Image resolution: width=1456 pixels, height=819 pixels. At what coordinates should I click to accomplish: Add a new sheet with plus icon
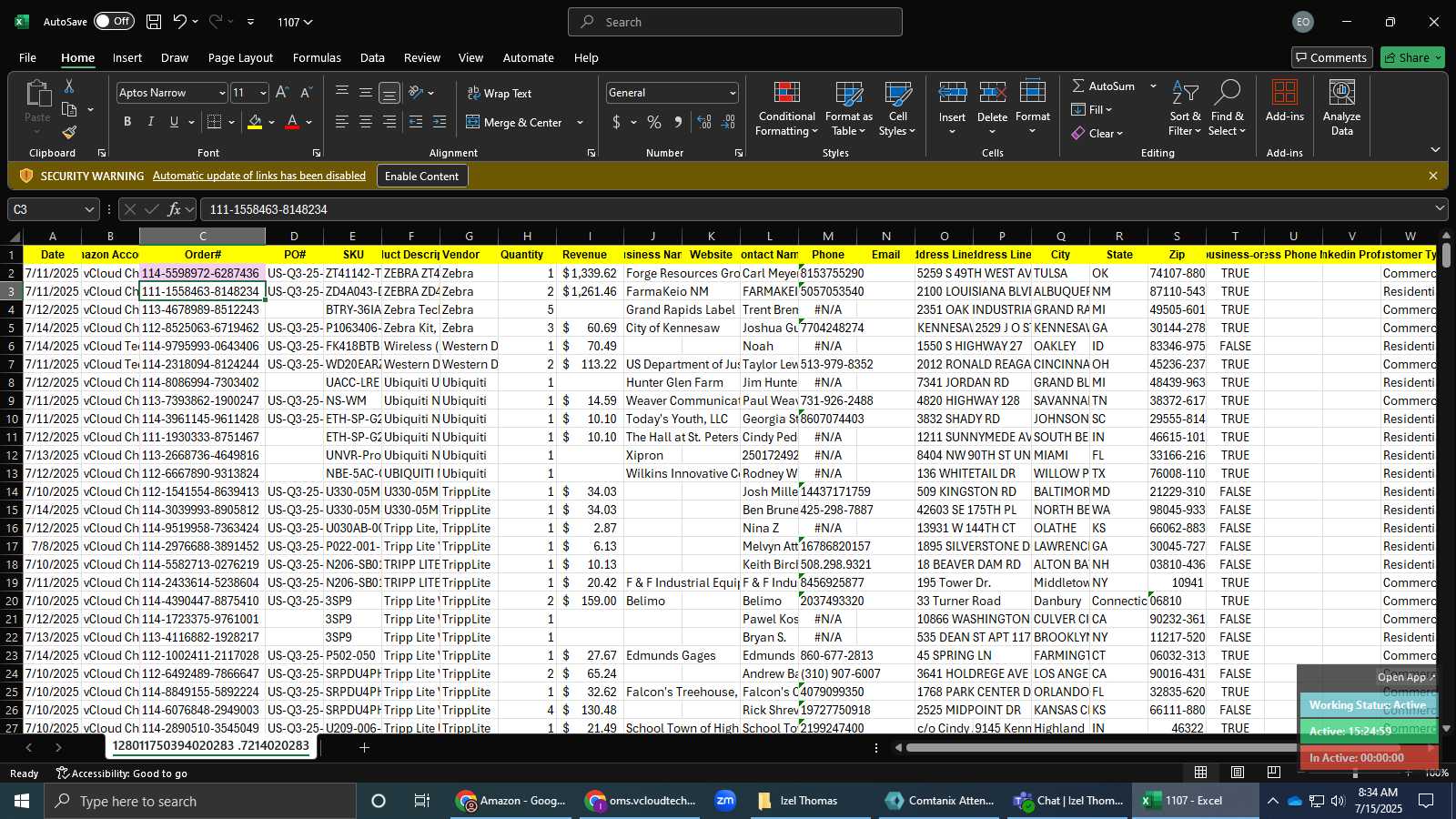364,747
